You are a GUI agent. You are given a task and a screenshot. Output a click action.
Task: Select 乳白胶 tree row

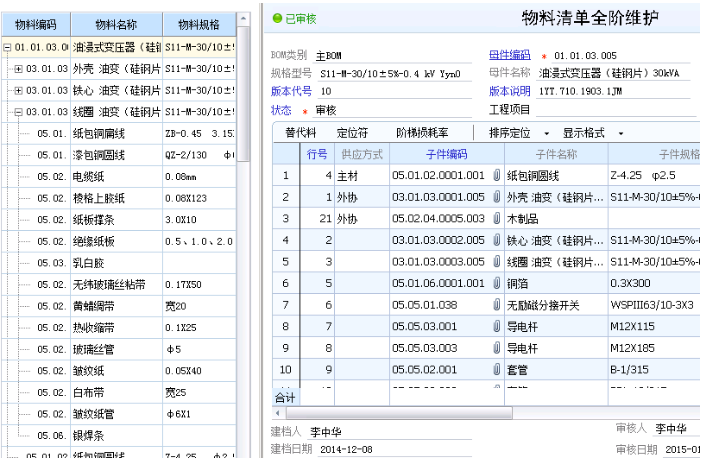coord(119,263)
